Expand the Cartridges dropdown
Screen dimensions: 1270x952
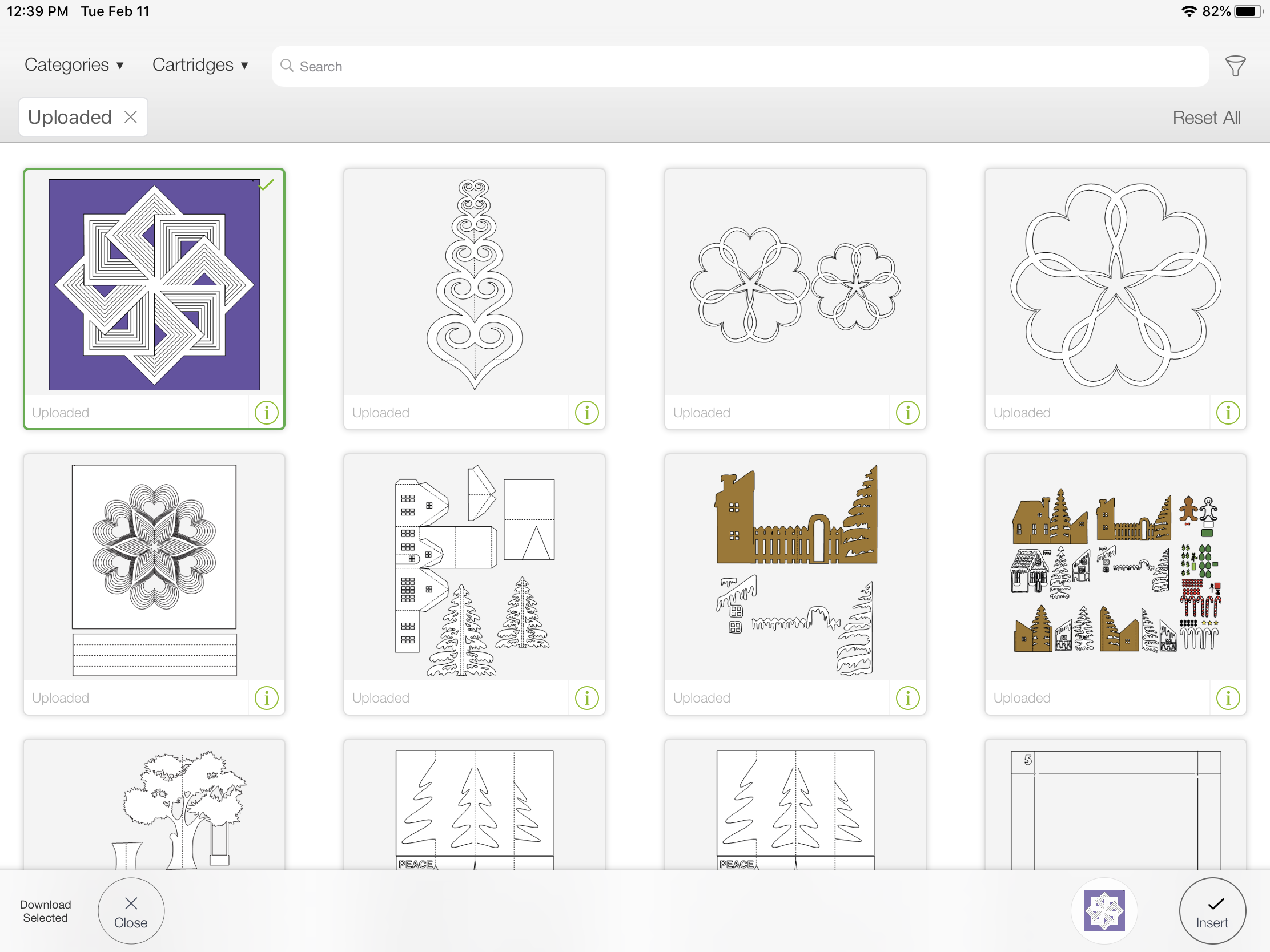click(200, 65)
